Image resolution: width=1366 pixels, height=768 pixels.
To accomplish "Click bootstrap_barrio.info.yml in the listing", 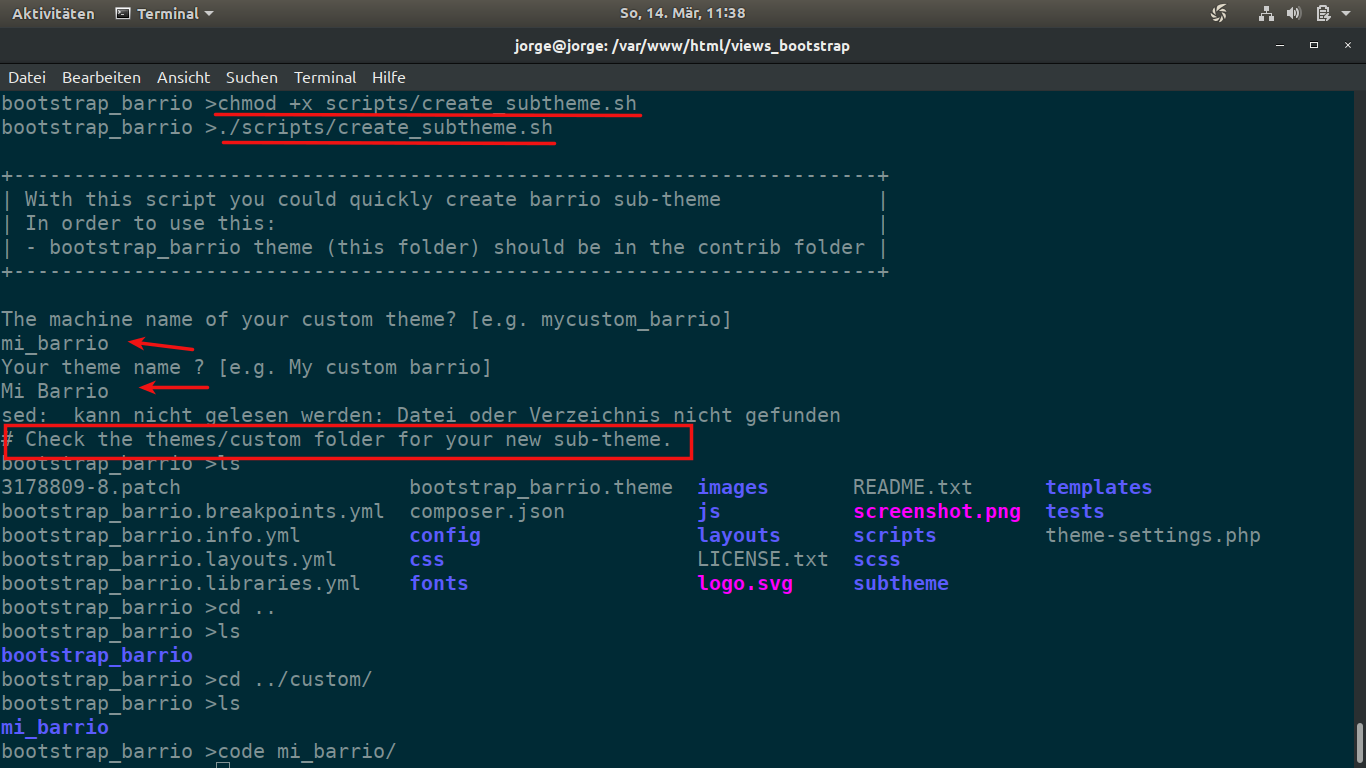I will [151, 535].
